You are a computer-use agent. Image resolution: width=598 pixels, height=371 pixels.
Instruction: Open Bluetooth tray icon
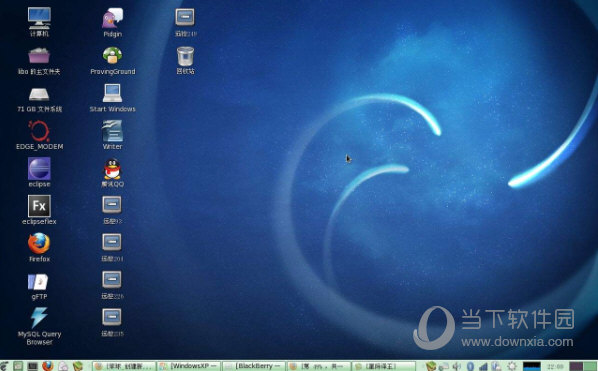(x=470, y=366)
